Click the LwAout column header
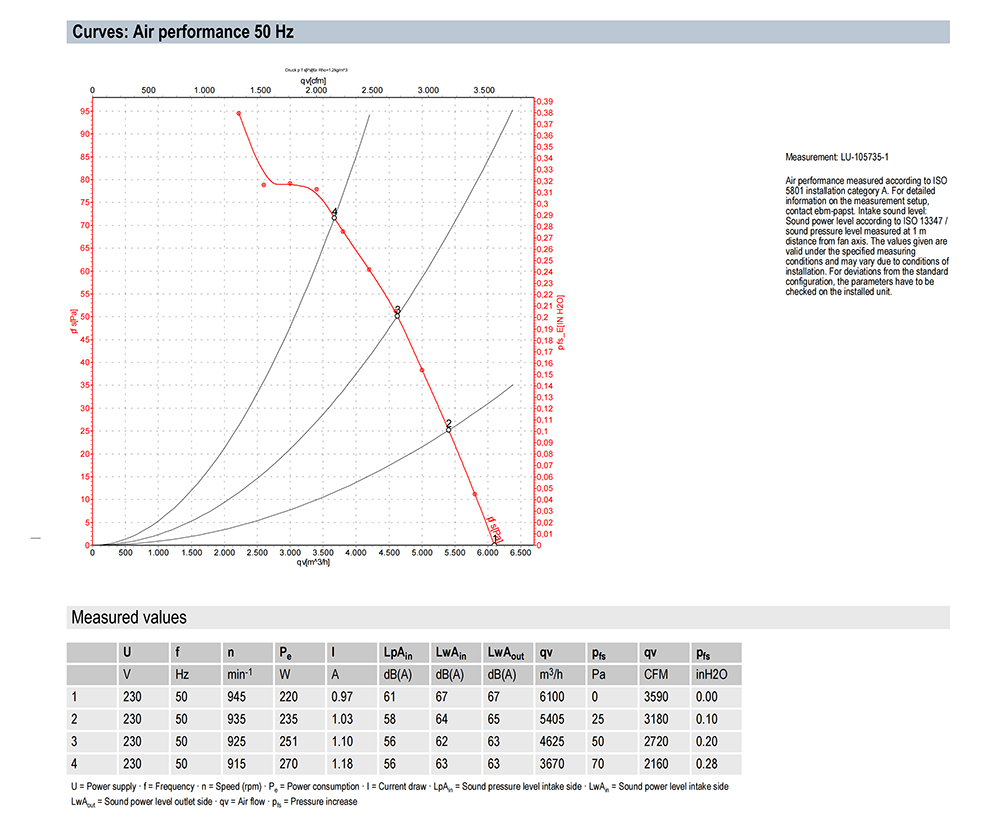1000x825 pixels. (x=505, y=652)
